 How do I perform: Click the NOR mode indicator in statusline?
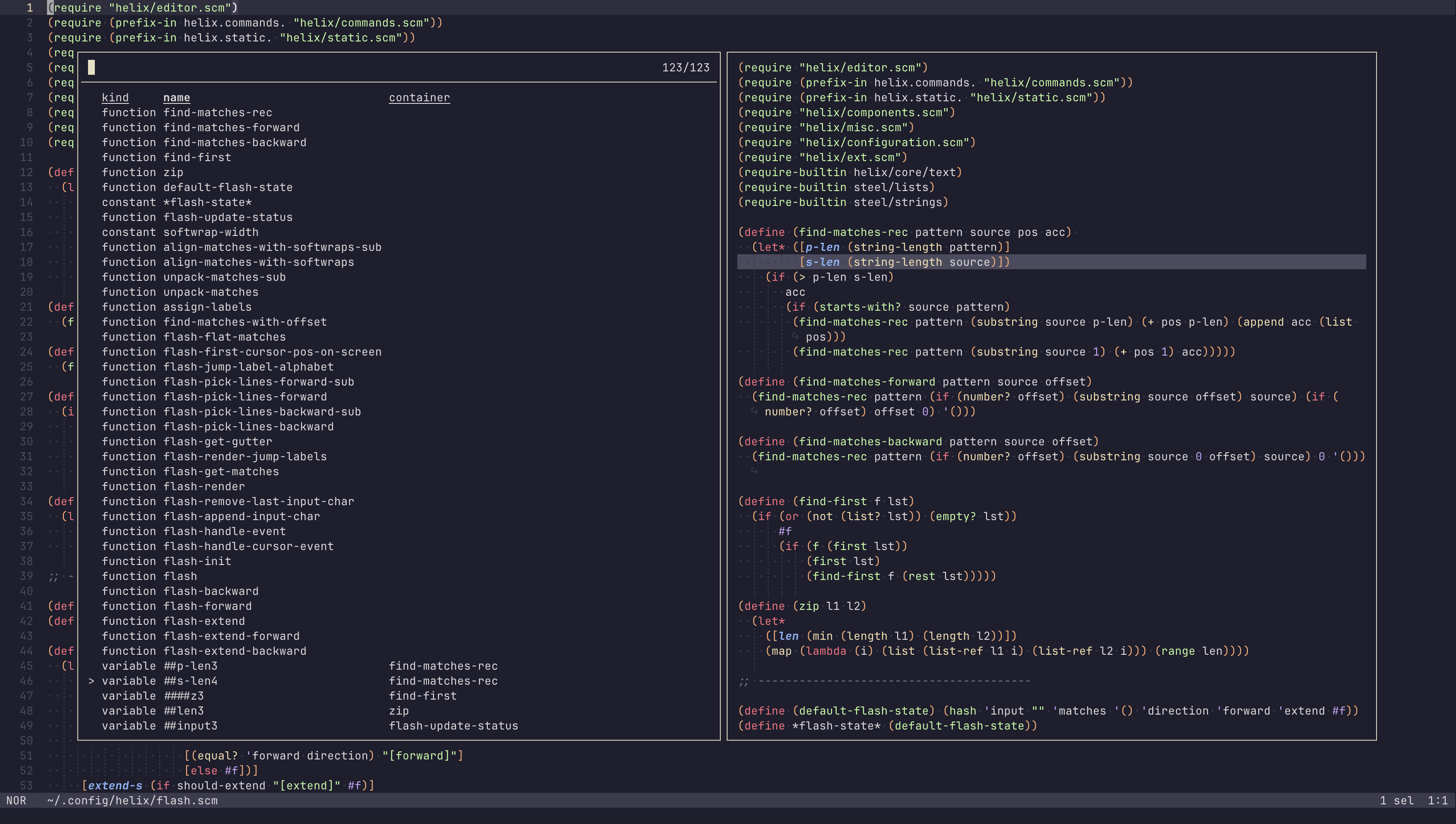coord(16,800)
